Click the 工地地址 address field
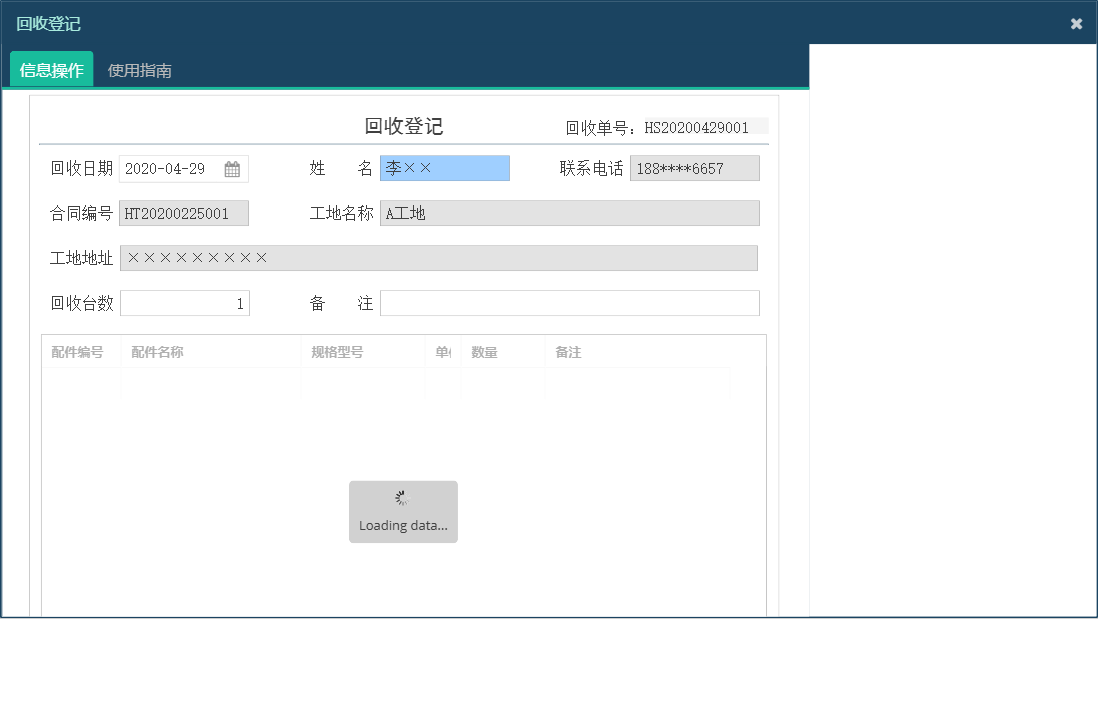 [440, 258]
